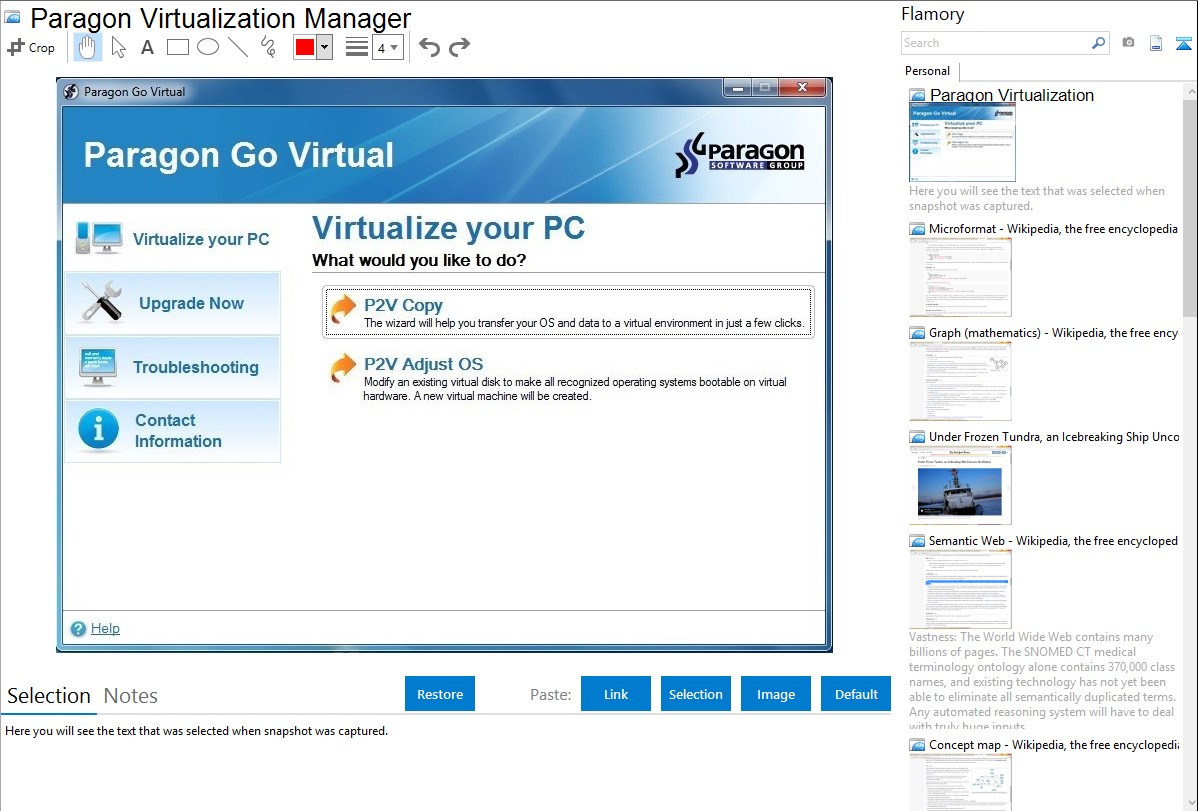Screen dimensions: 1198x811
Task: Close the Paragon Go Virtual window
Action: (x=802, y=88)
